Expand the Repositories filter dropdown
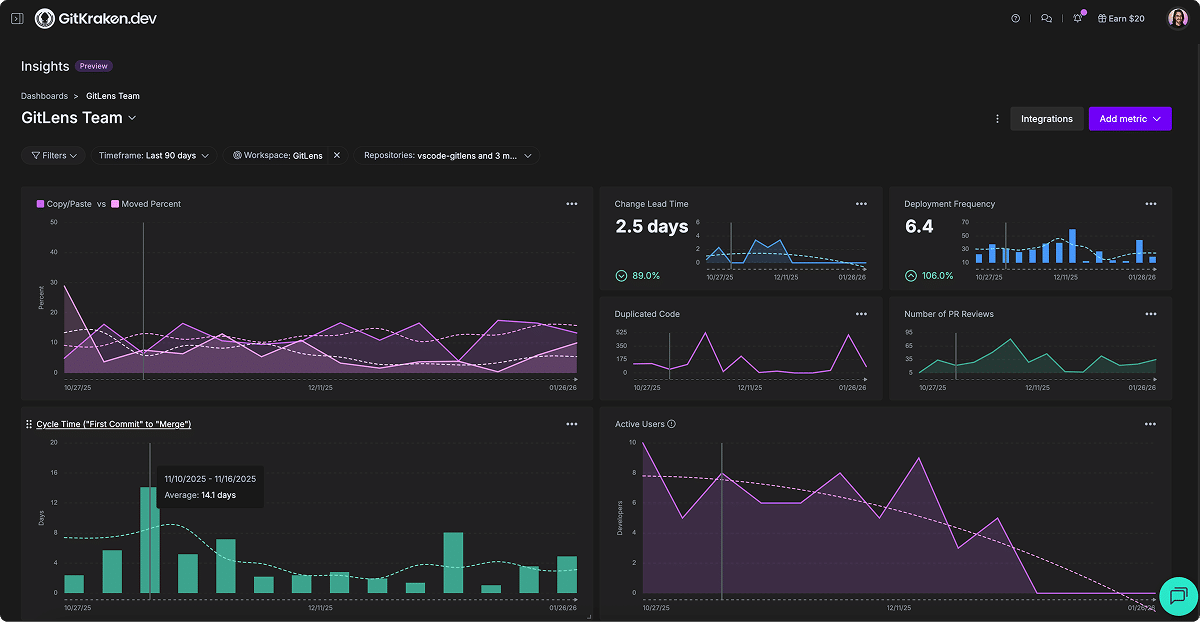The image size is (1200, 622). click(x=447, y=155)
